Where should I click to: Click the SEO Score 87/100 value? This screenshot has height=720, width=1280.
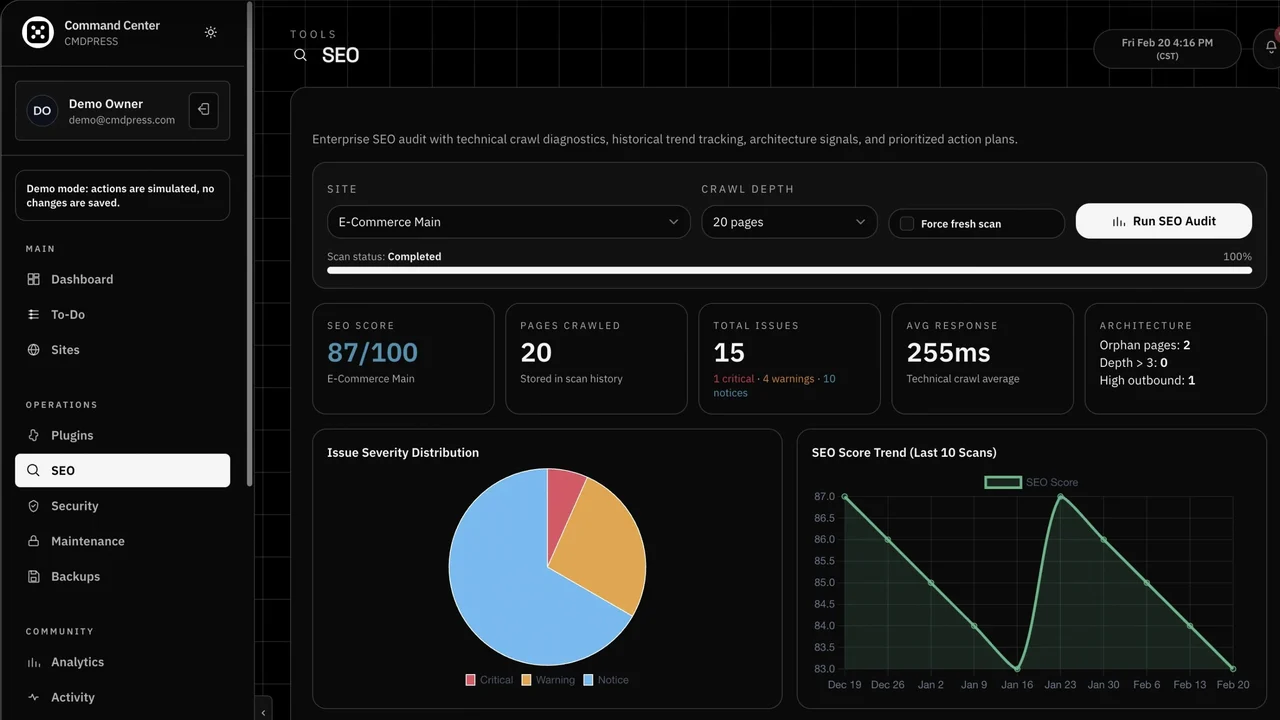click(372, 352)
